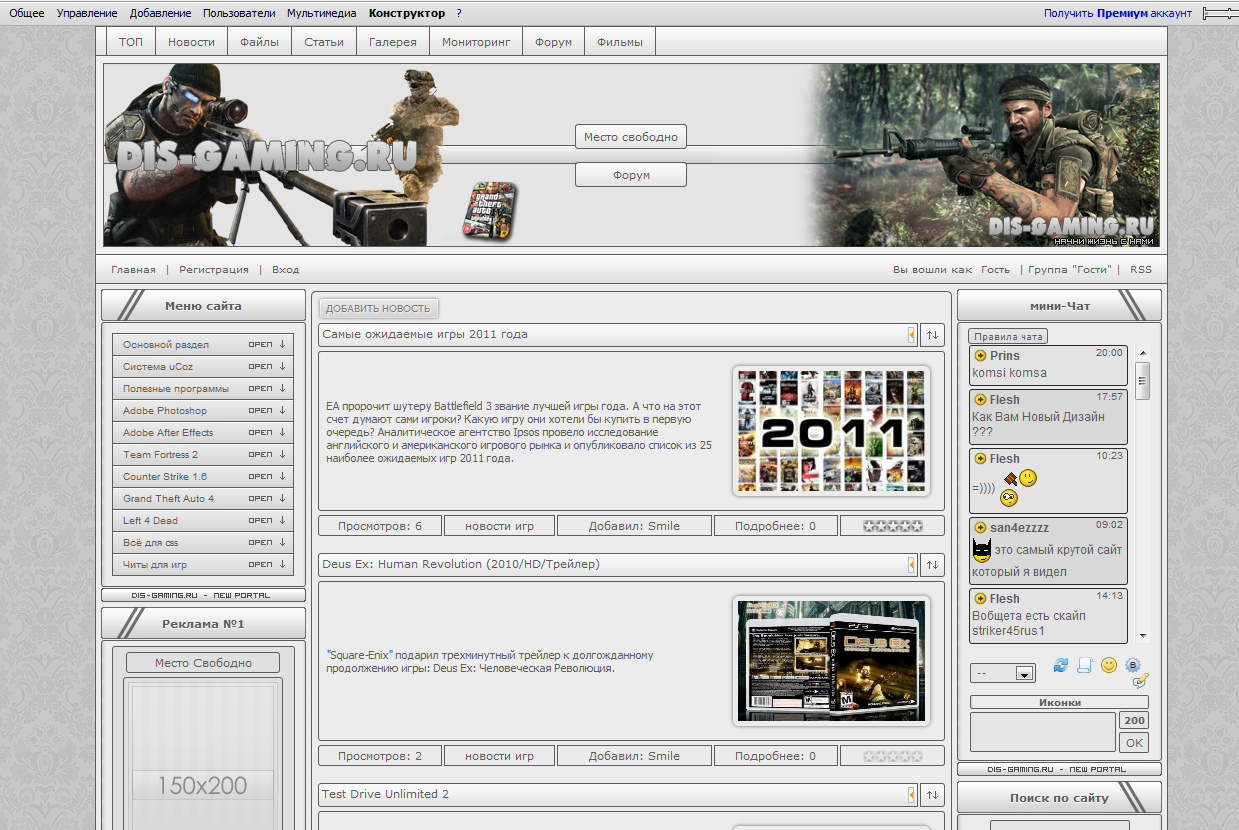This screenshot has height=830, width=1239.
Task: Open the Deus Ex box art thumbnail
Action: (831, 661)
